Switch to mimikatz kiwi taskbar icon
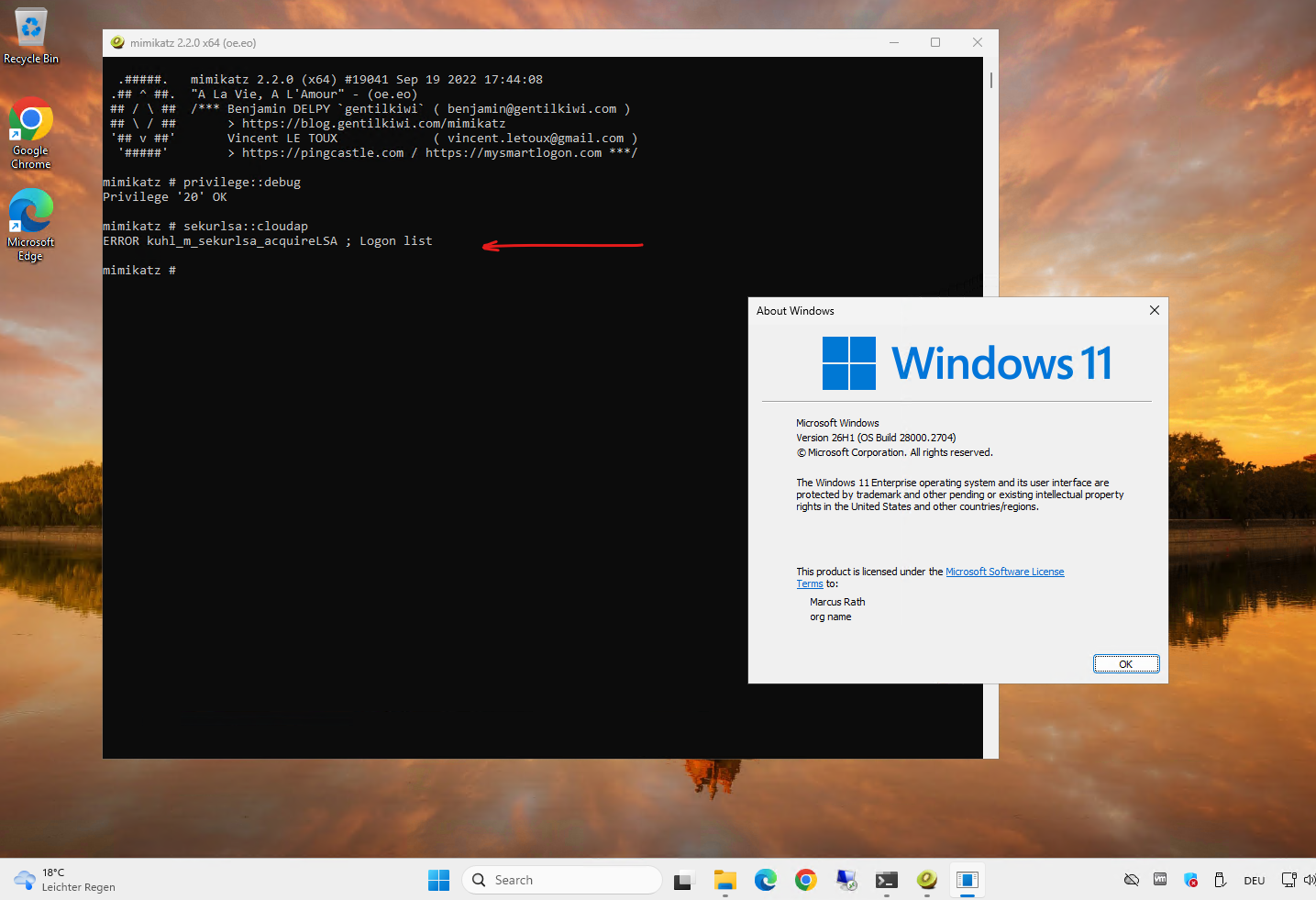 [x=927, y=881]
